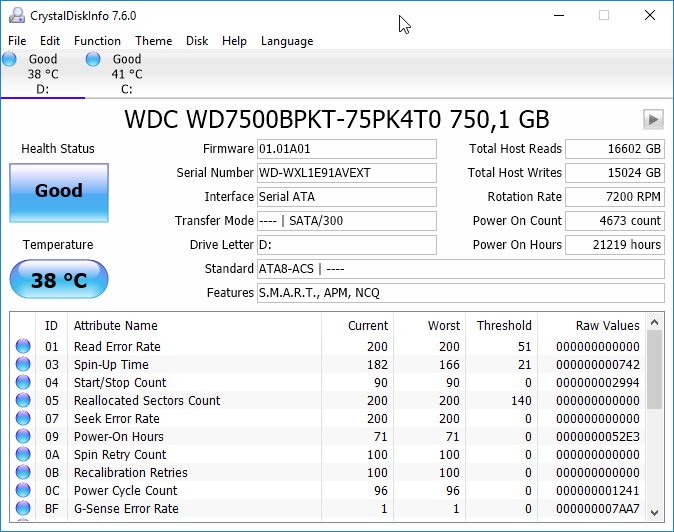Click the Spin Retry Count status orb

click(x=23, y=455)
